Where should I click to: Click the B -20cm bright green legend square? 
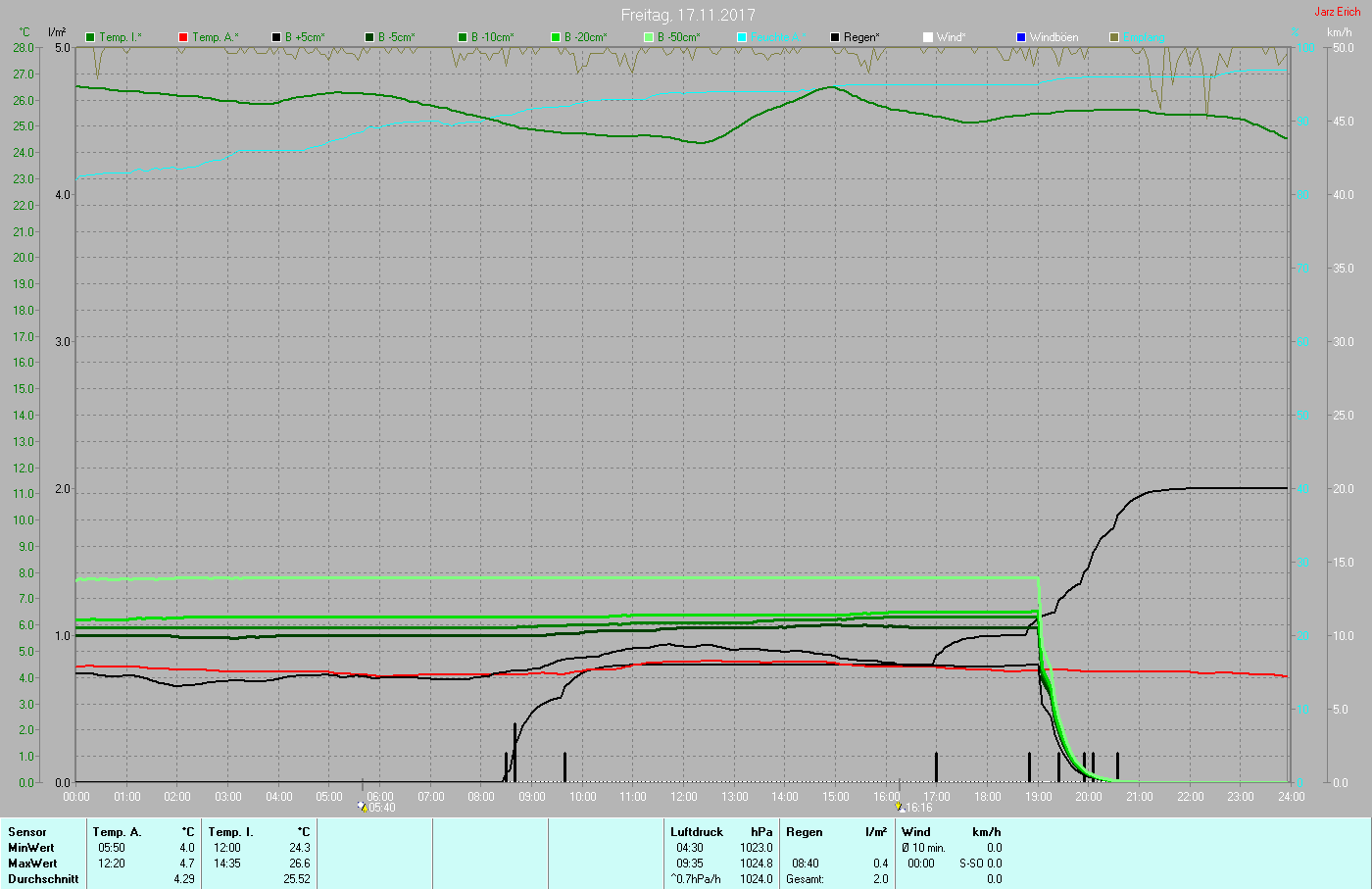click(556, 37)
